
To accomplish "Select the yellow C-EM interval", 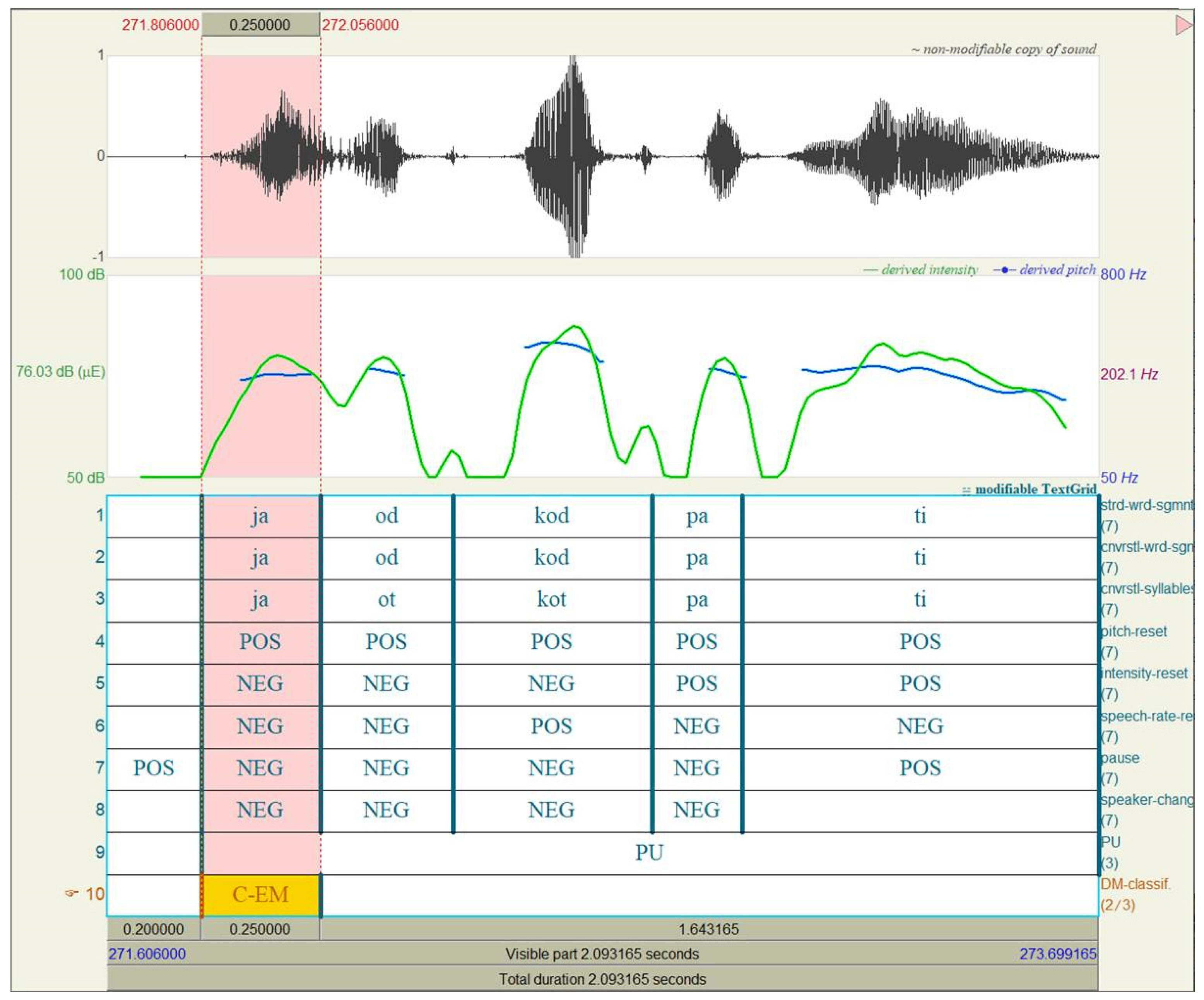I will [x=260, y=894].
